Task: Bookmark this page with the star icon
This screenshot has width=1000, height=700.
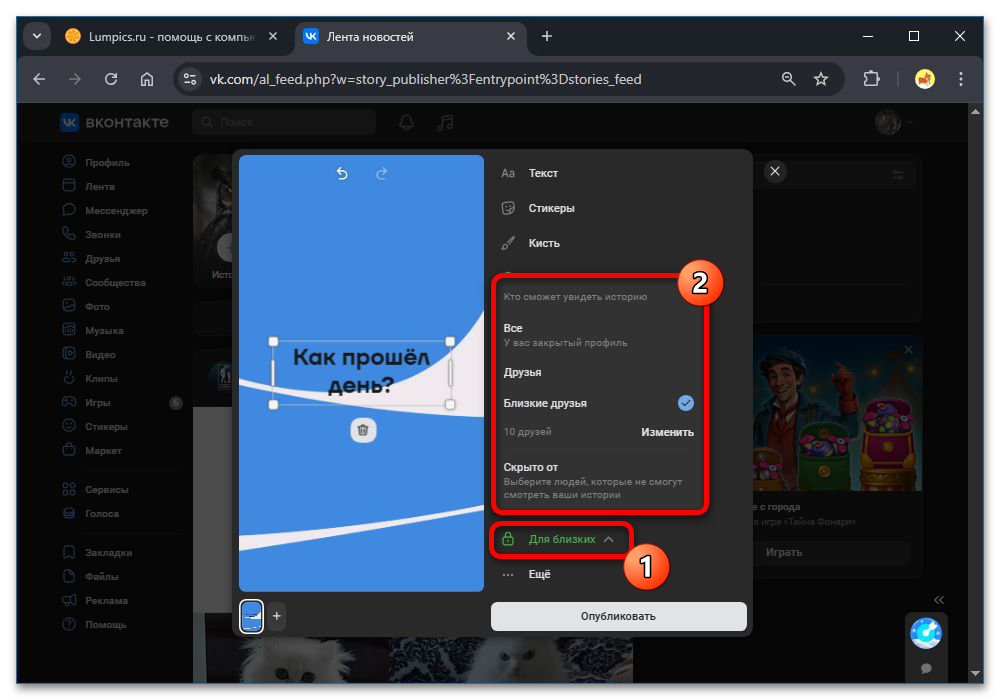Action: click(x=821, y=79)
